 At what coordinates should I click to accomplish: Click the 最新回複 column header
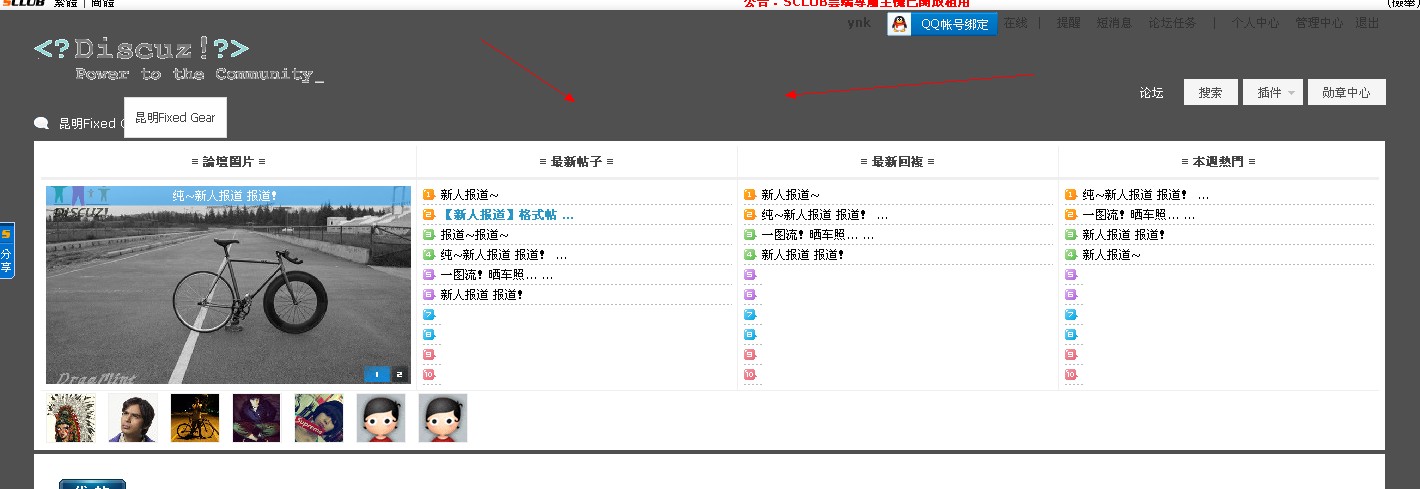897,162
